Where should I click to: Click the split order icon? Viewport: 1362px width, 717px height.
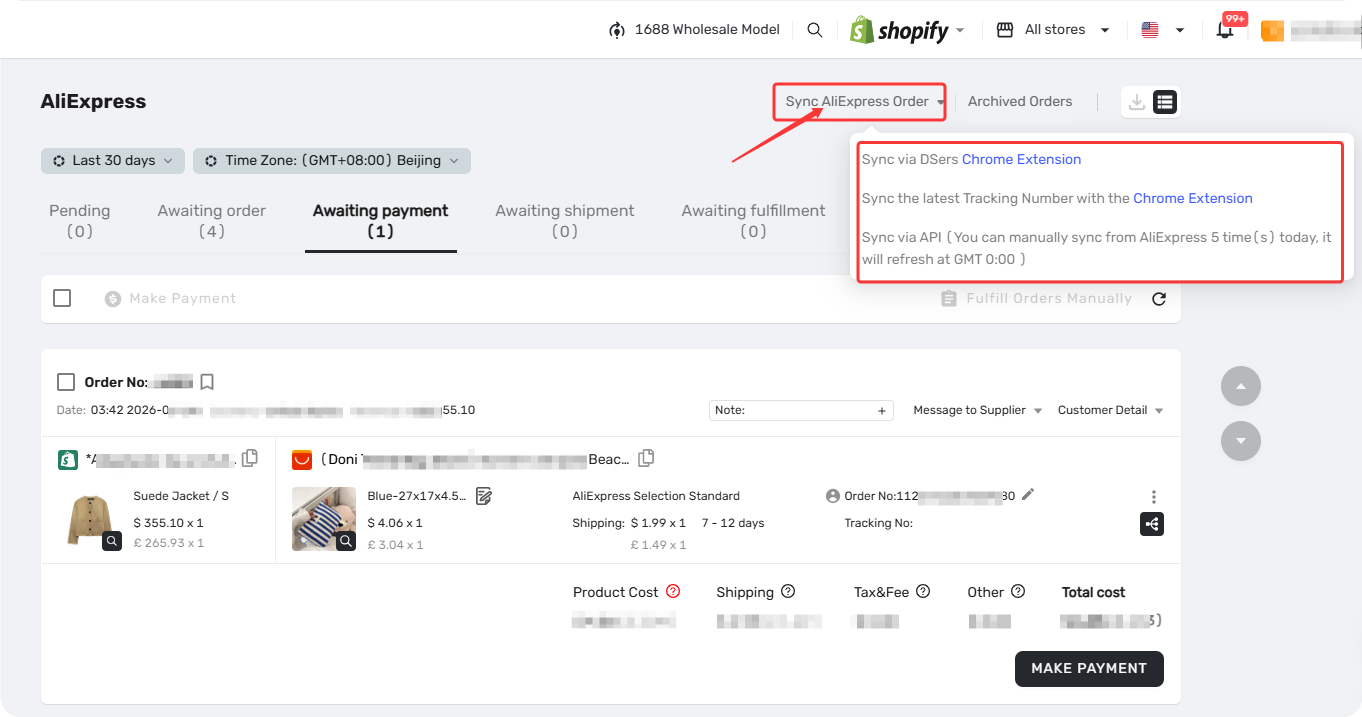click(1152, 524)
